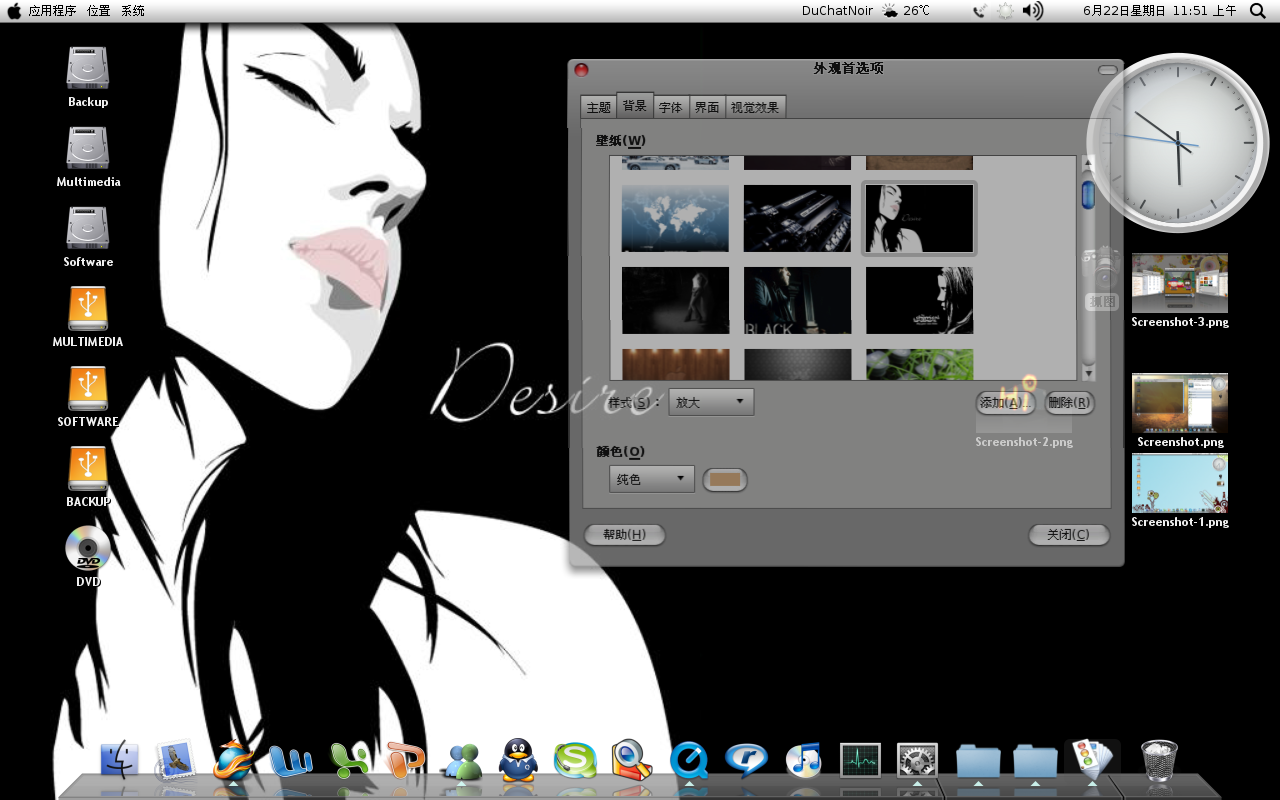
Task: Open the Backup hard drive icon
Action: click(88, 68)
